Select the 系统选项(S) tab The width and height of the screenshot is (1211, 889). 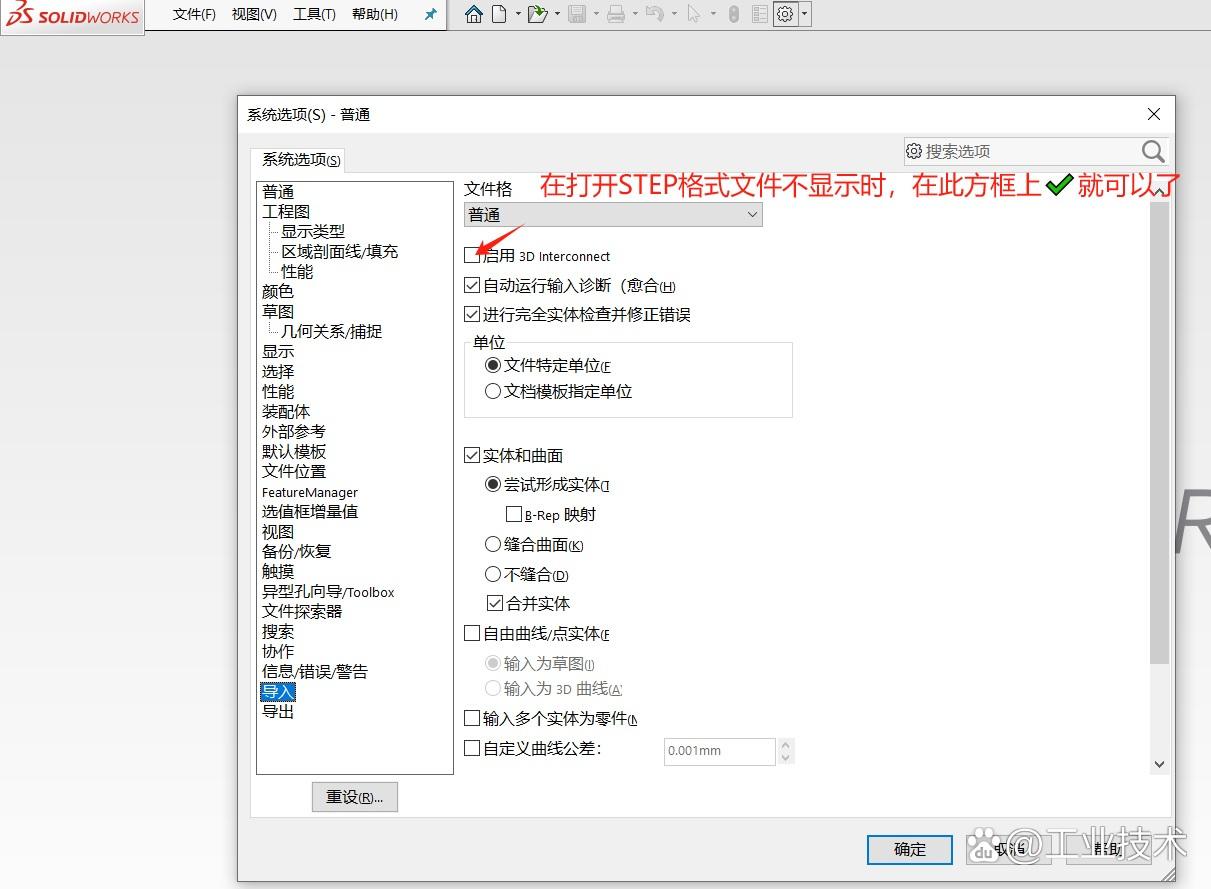tap(300, 160)
